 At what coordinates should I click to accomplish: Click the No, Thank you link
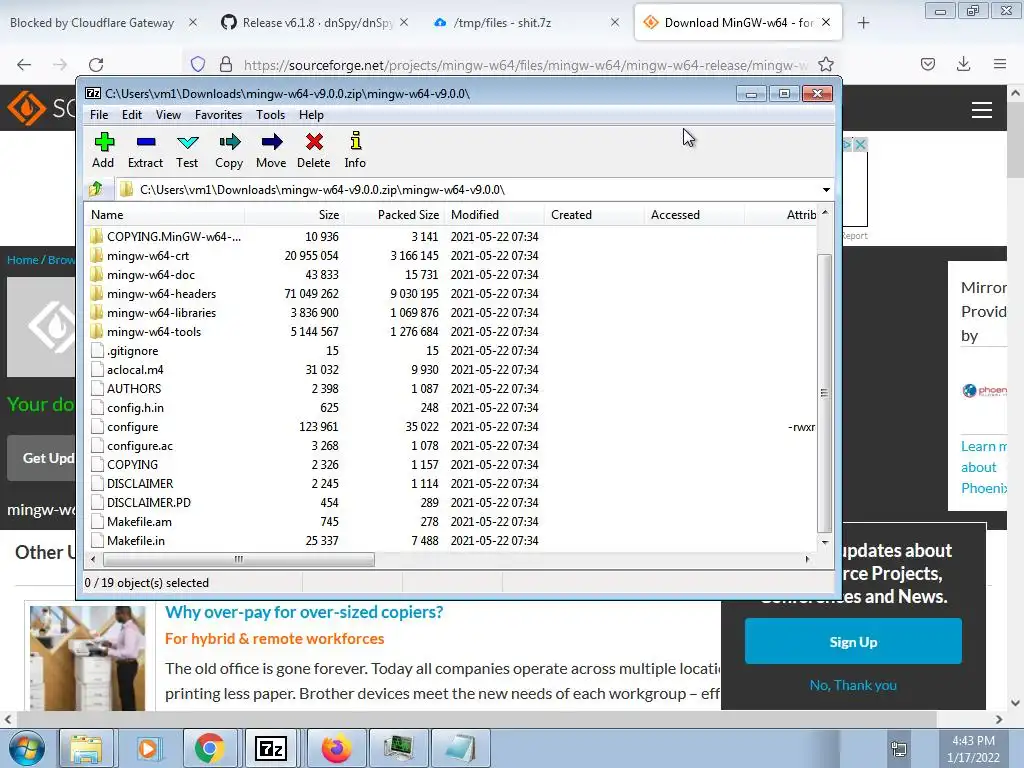pos(853,685)
